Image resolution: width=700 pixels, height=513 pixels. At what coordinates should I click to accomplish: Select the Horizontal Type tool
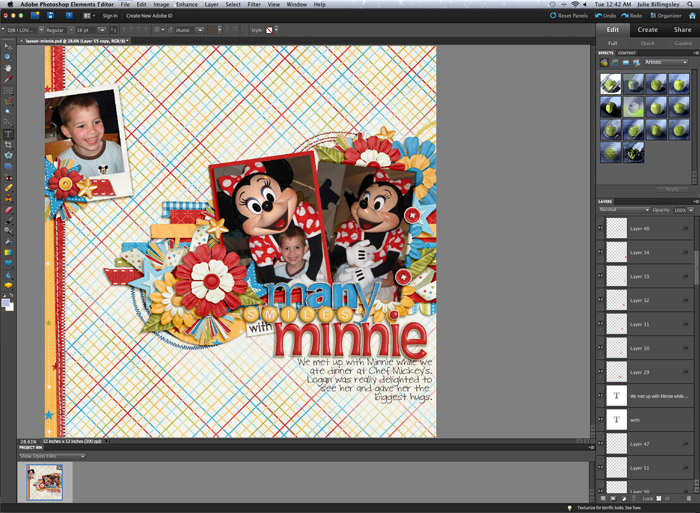(x=8, y=134)
